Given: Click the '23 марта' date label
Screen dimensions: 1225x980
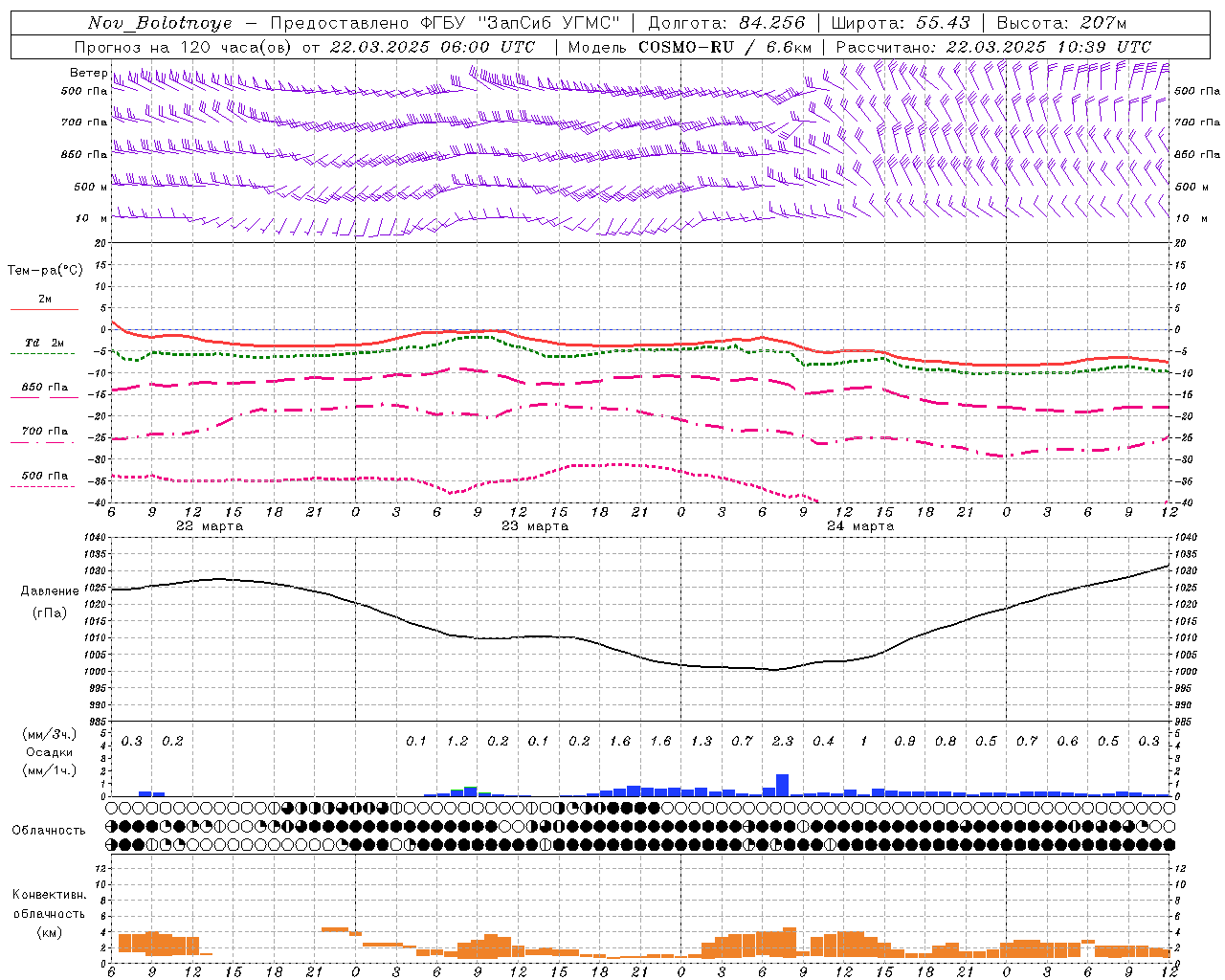Looking at the screenshot, I should pyautogui.click(x=535, y=526).
